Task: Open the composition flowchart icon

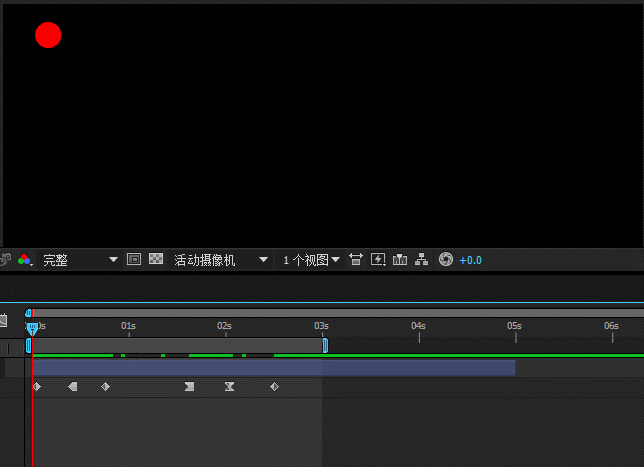Action: pos(421,259)
